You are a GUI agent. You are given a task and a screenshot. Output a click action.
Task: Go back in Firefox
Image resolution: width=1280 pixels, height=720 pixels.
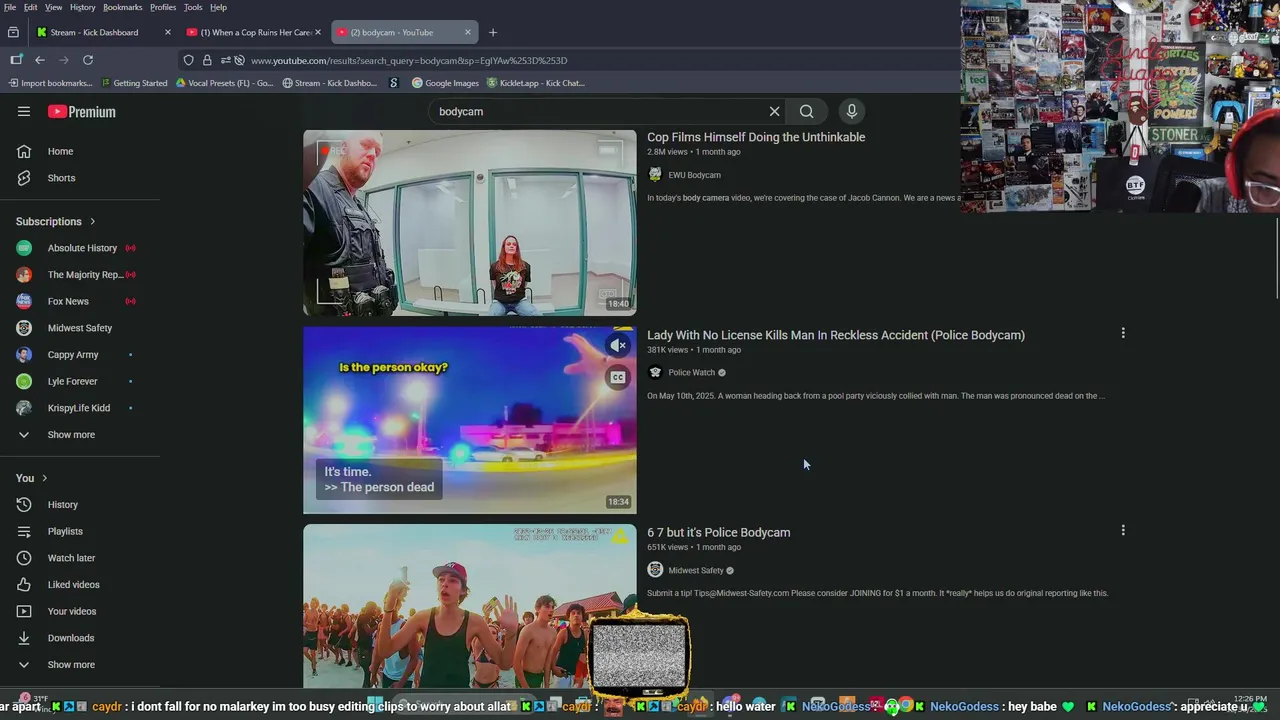pos(40,60)
